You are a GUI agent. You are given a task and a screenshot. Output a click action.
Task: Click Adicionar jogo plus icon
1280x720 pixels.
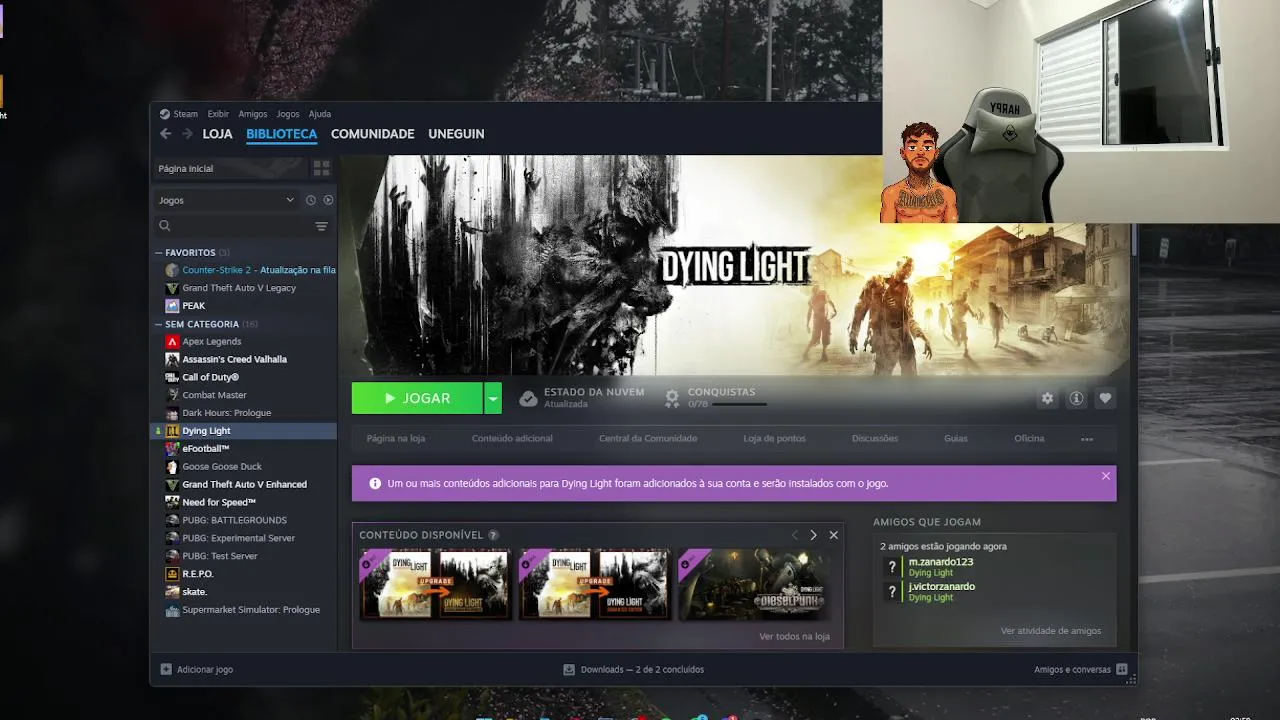[166, 669]
